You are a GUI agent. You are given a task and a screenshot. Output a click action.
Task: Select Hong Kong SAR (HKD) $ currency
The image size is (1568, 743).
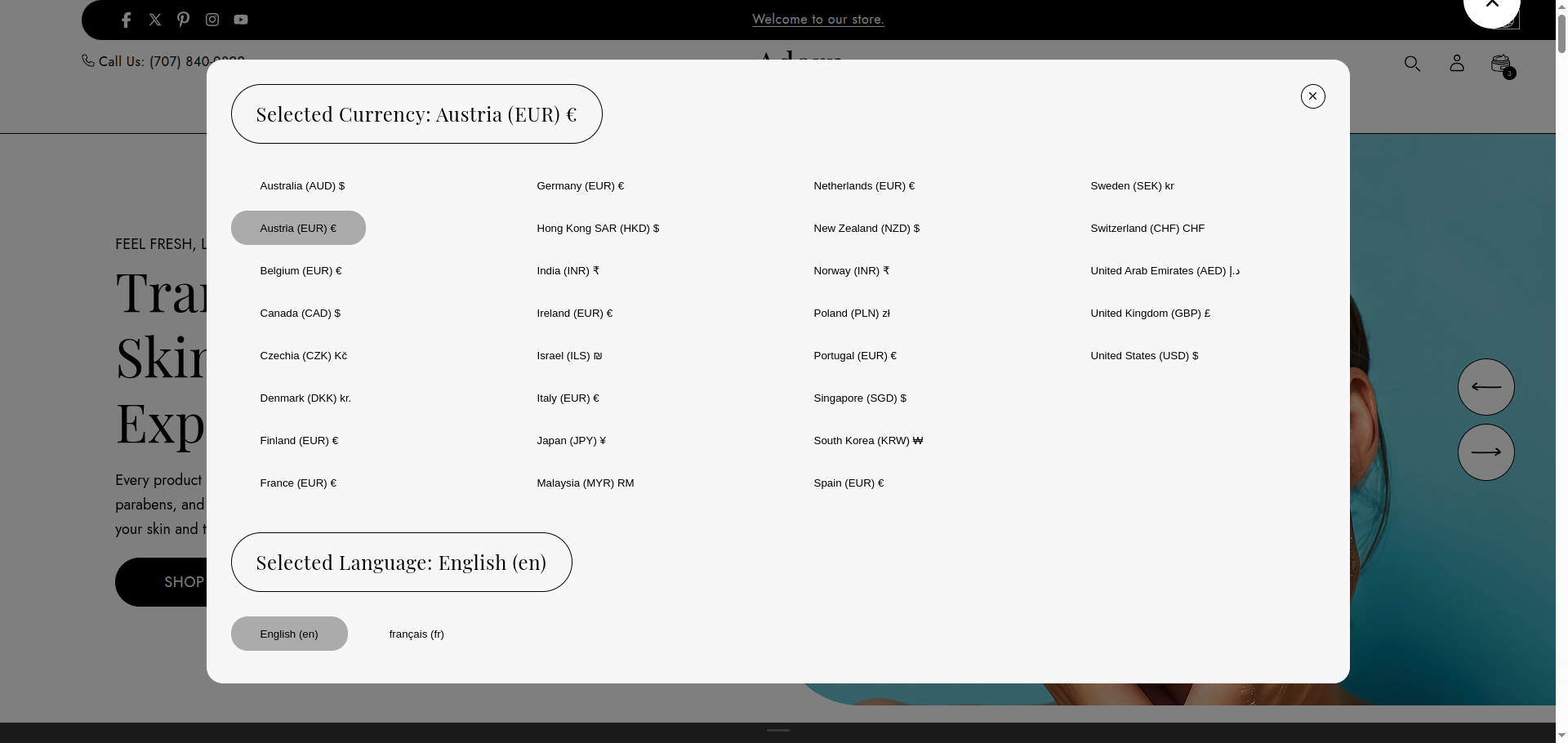pyautogui.click(x=598, y=229)
